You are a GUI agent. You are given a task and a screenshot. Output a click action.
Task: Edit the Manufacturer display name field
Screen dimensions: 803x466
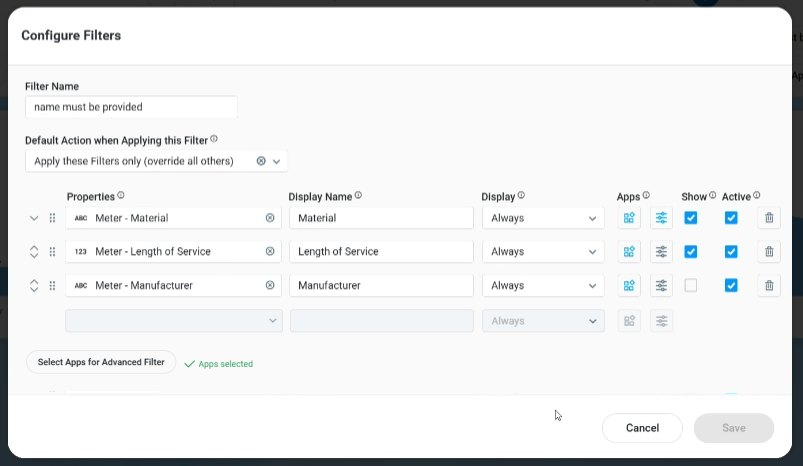coord(381,286)
